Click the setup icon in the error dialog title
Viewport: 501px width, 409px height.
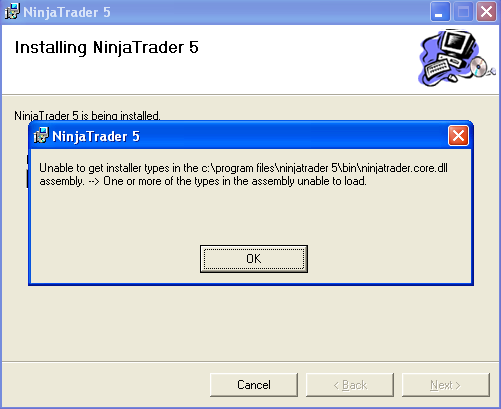[41, 135]
